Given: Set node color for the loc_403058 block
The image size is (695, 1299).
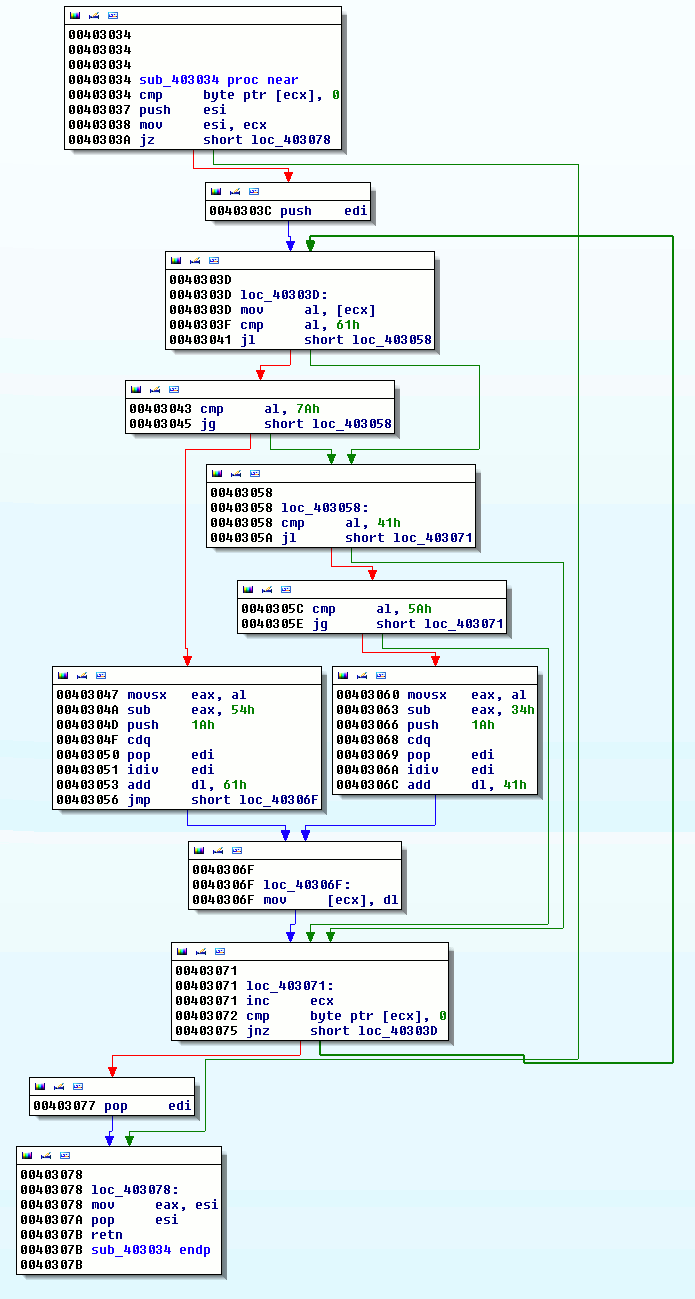Looking at the screenshot, I should click(x=217, y=473).
